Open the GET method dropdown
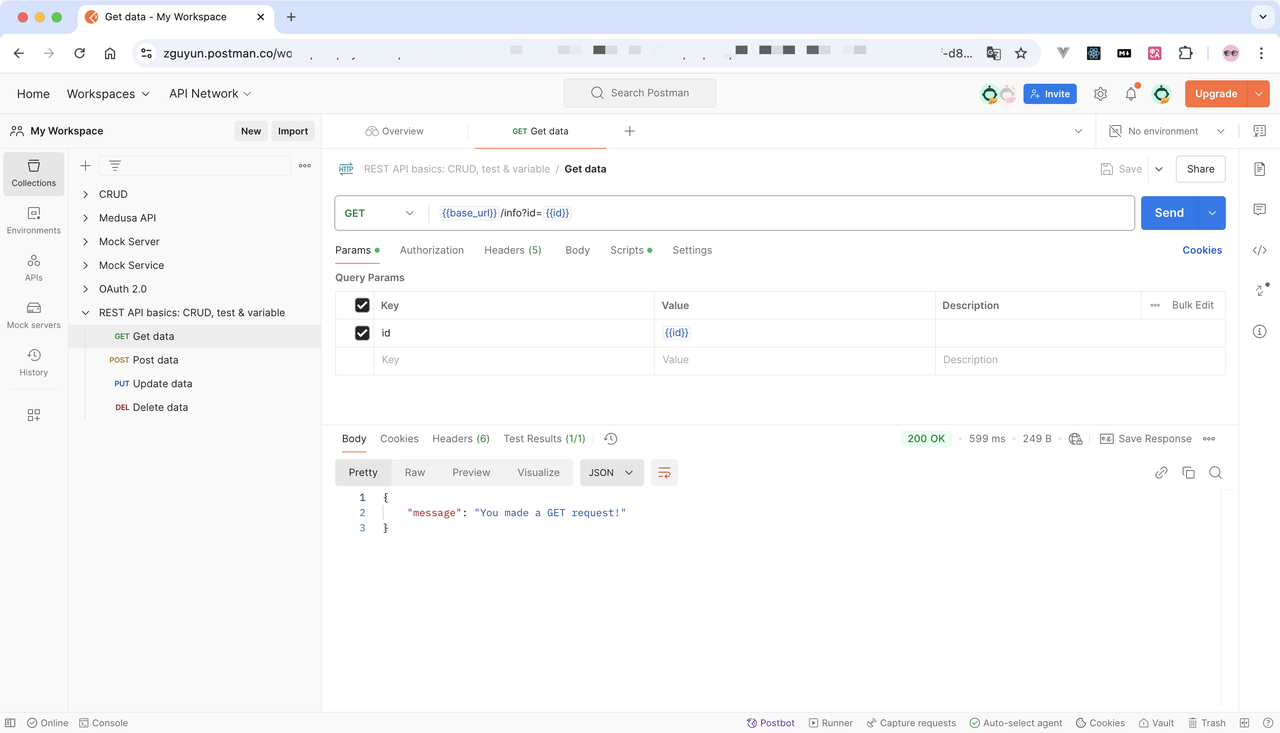Image resolution: width=1280 pixels, height=733 pixels. click(380, 213)
